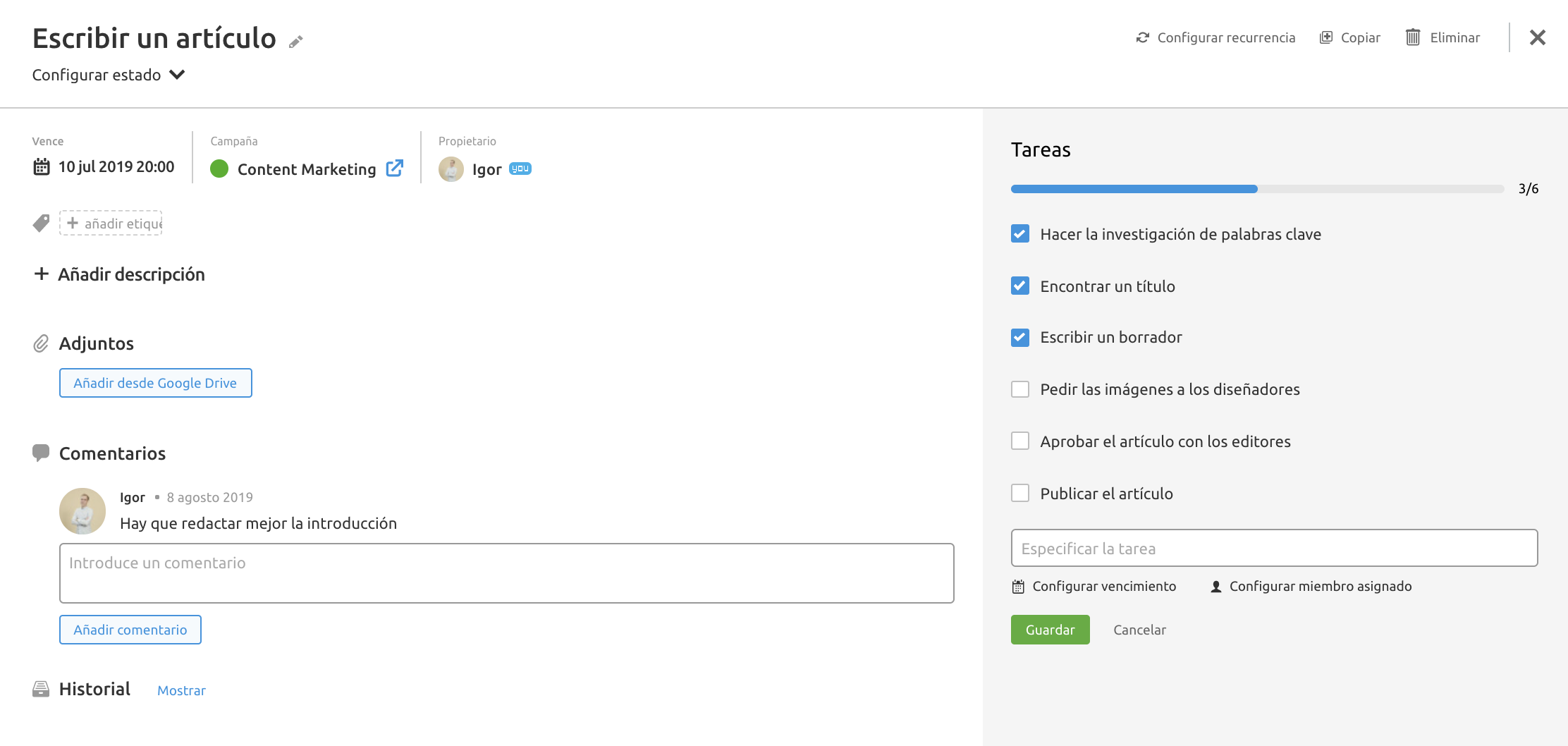Show the Historial section via Mostrar
Screen dimensions: 1568x746
click(x=181, y=690)
